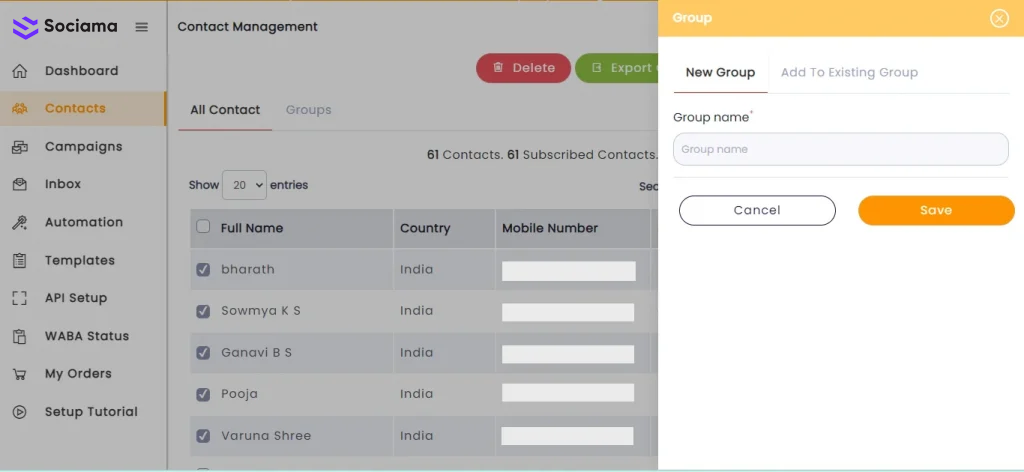Switch to the Groups tab
This screenshot has height=472, width=1024.
click(x=308, y=110)
